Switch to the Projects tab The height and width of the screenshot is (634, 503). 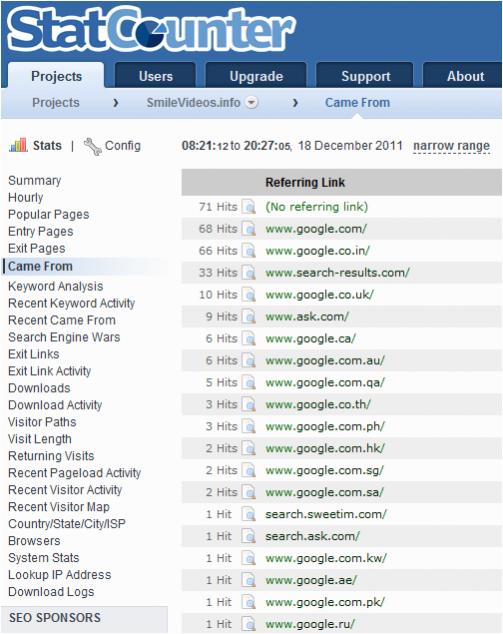[x=56, y=76]
